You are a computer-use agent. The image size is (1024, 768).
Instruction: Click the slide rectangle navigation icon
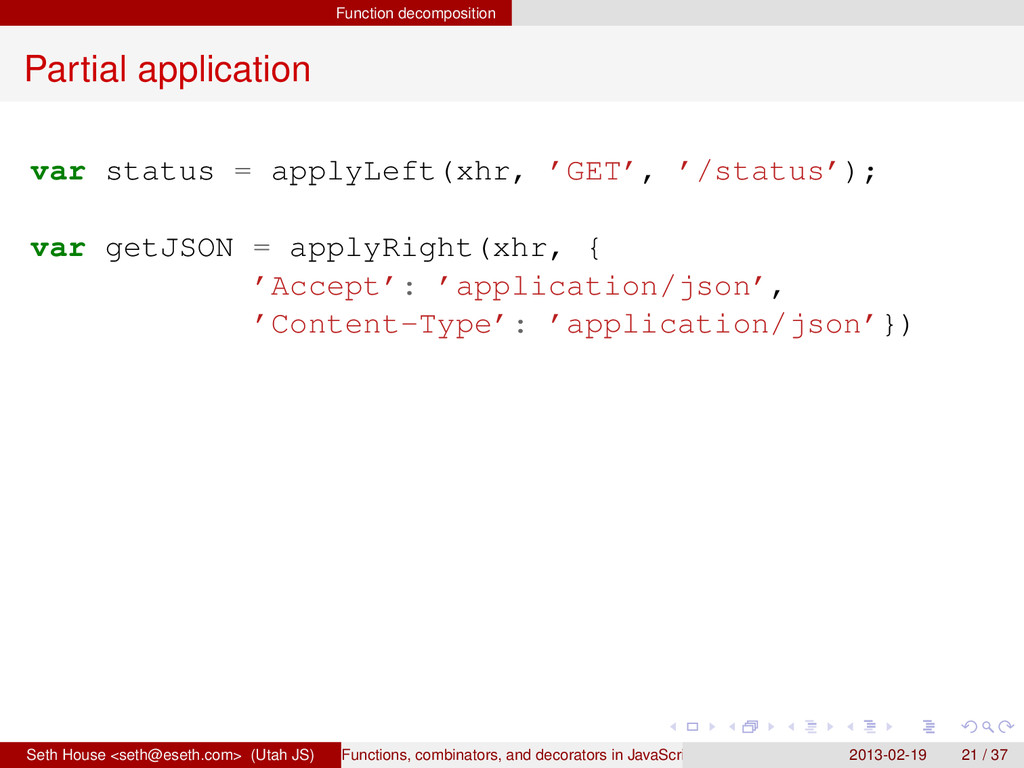[x=692, y=726]
